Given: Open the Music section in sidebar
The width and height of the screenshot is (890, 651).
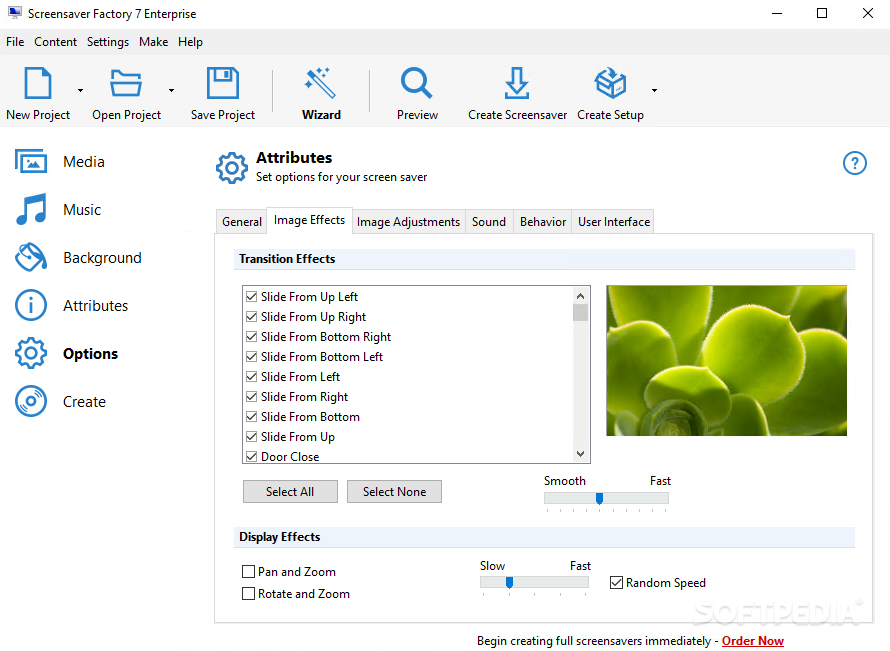Looking at the screenshot, I should click(x=58, y=209).
